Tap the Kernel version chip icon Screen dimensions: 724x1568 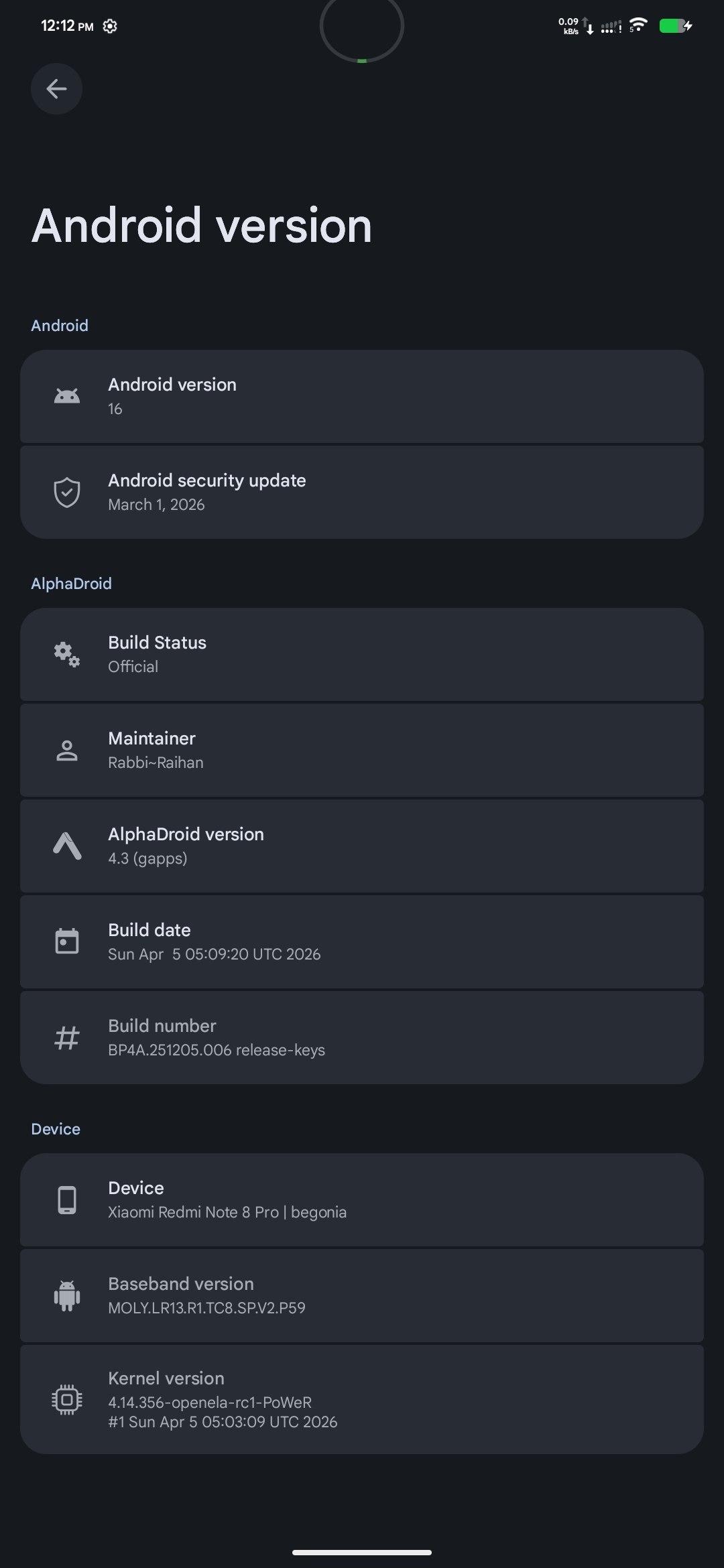pyautogui.click(x=67, y=1399)
